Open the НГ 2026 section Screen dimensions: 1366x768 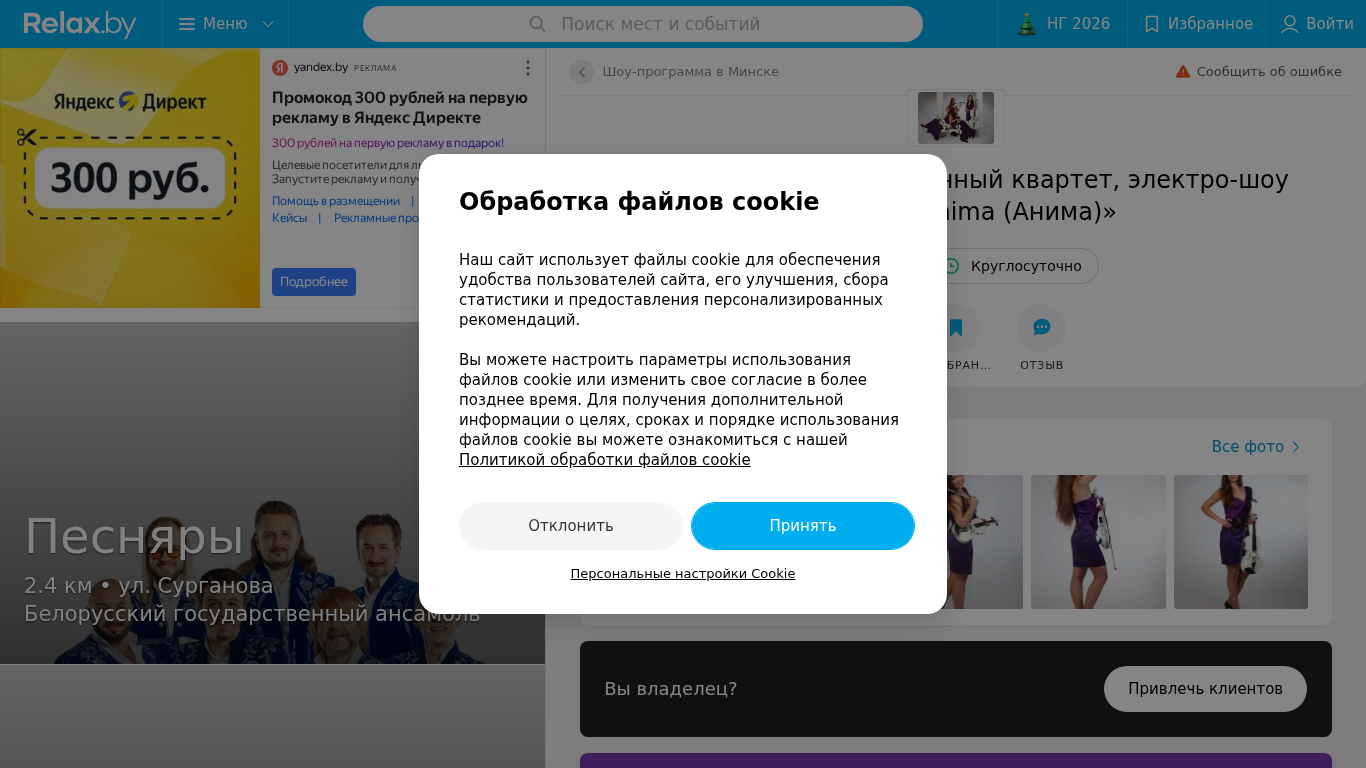(1063, 24)
